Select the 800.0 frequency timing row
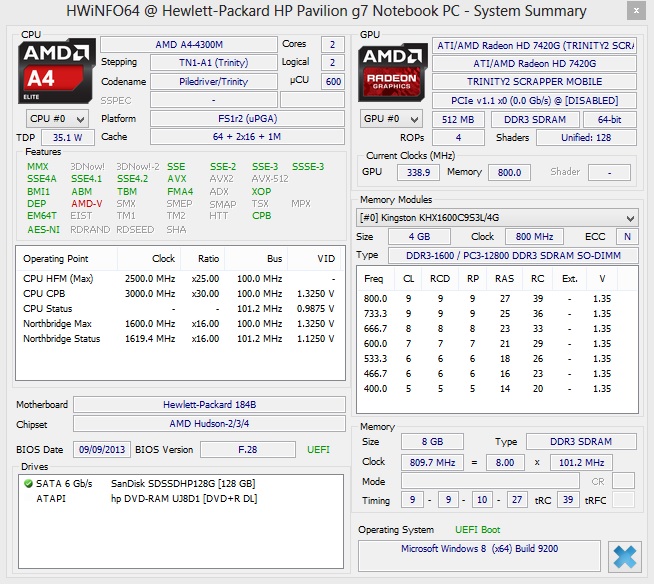The image size is (654, 584). click(496, 299)
